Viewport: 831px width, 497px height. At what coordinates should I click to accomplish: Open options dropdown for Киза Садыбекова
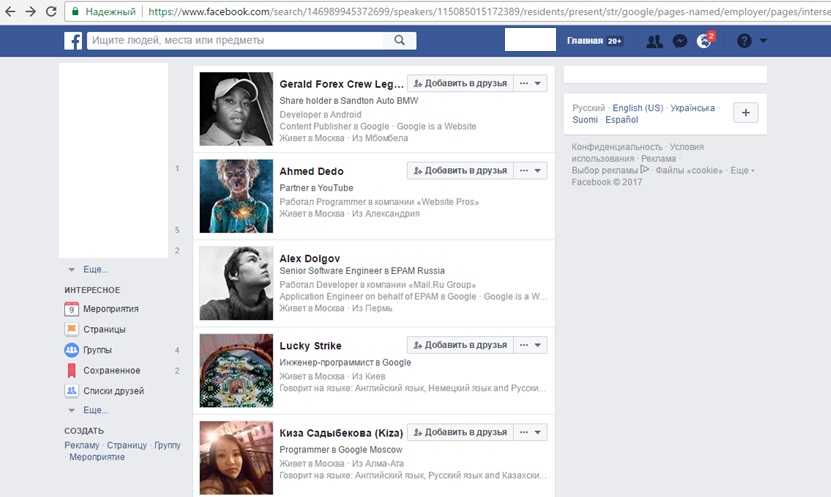[x=531, y=432]
